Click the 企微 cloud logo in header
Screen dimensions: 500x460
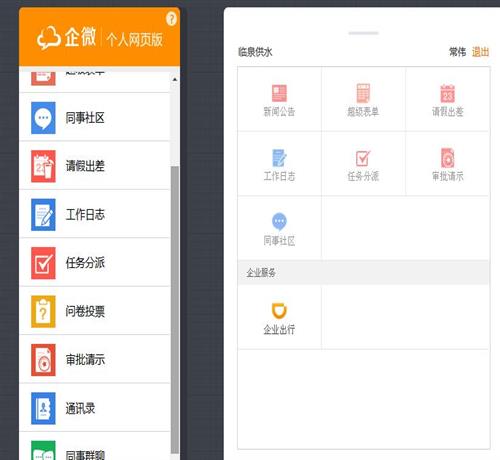[66, 37]
